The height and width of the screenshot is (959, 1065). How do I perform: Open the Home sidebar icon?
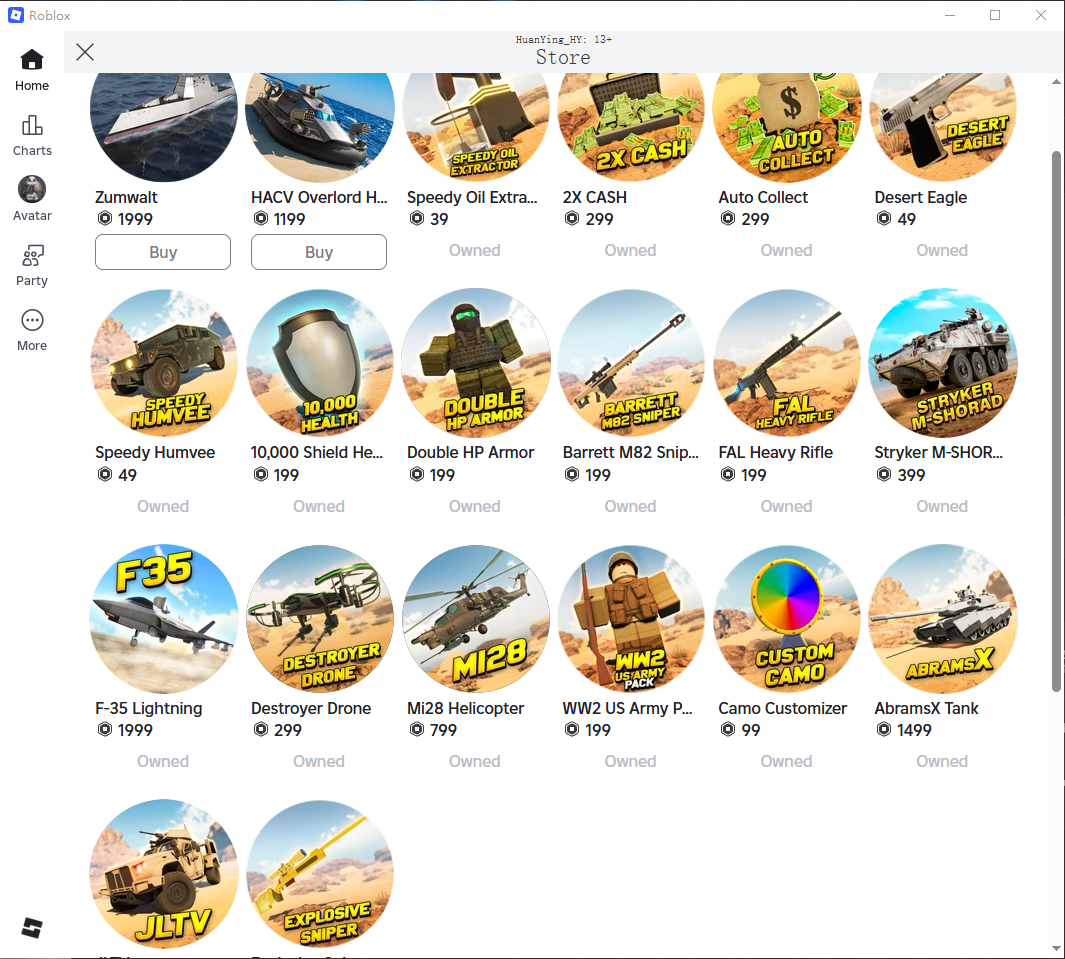(32, 70)
